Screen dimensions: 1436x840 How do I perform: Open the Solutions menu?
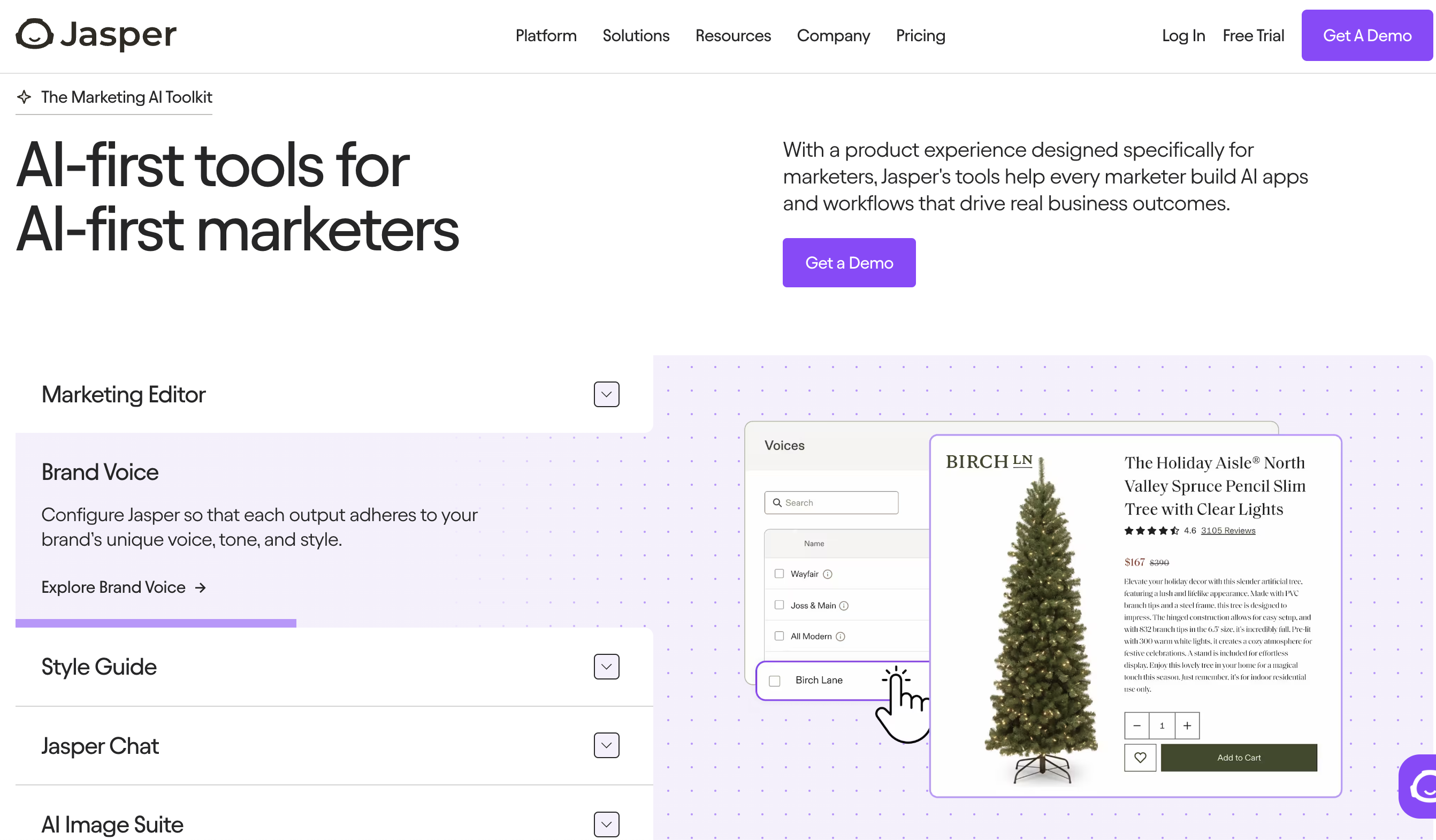(635, 36)
